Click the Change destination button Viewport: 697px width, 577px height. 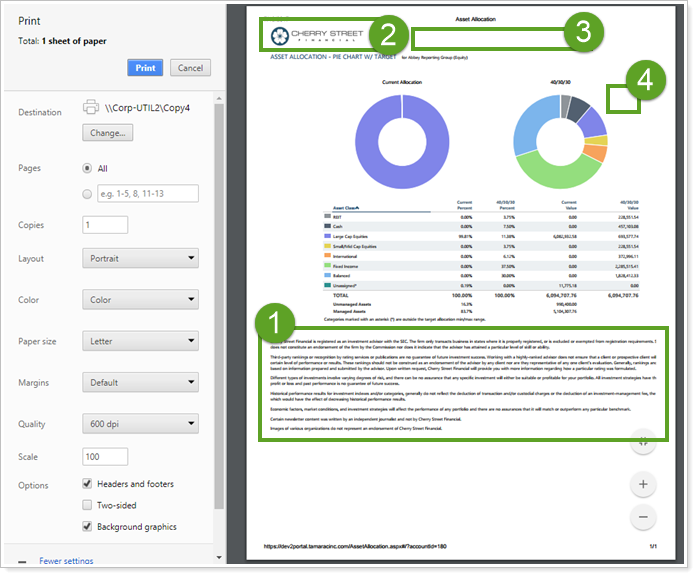coord(107,133)
